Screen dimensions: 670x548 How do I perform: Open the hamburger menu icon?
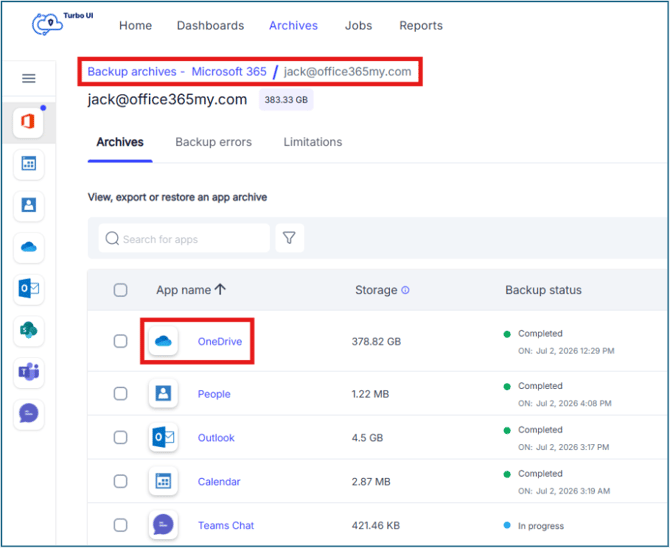(x=29, y=78)
